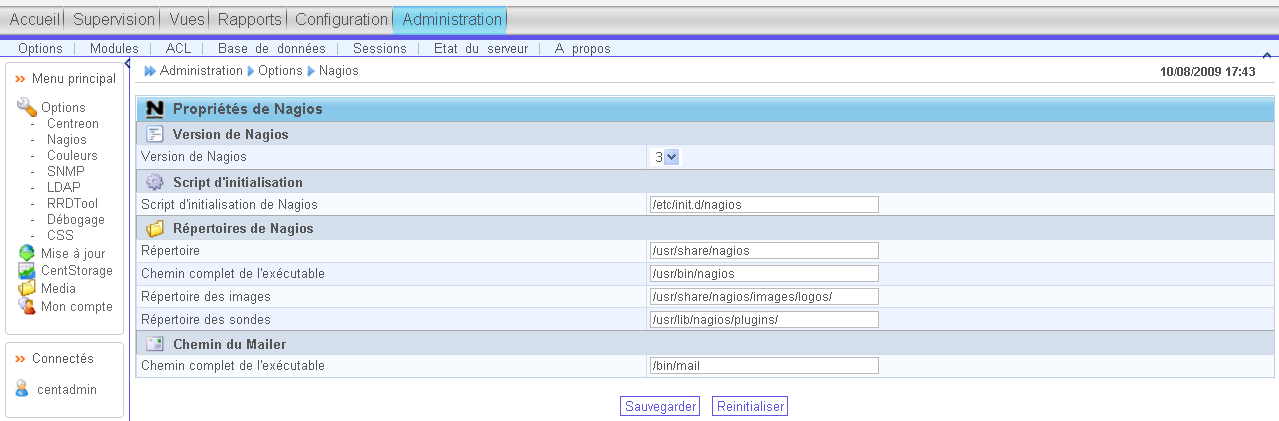This screenshot has height=421, width=1279.
Task: Open the Version de Nagios dropdown
Action: tap(671, 157)
